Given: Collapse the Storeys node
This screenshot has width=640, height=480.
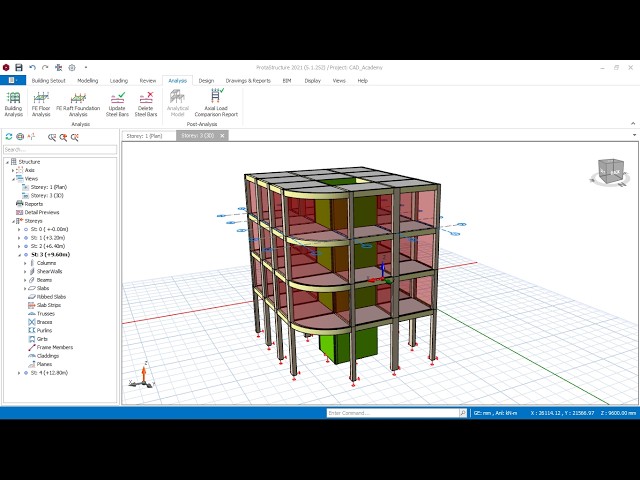Looking at the screenshot, I should tap(13, 221).
